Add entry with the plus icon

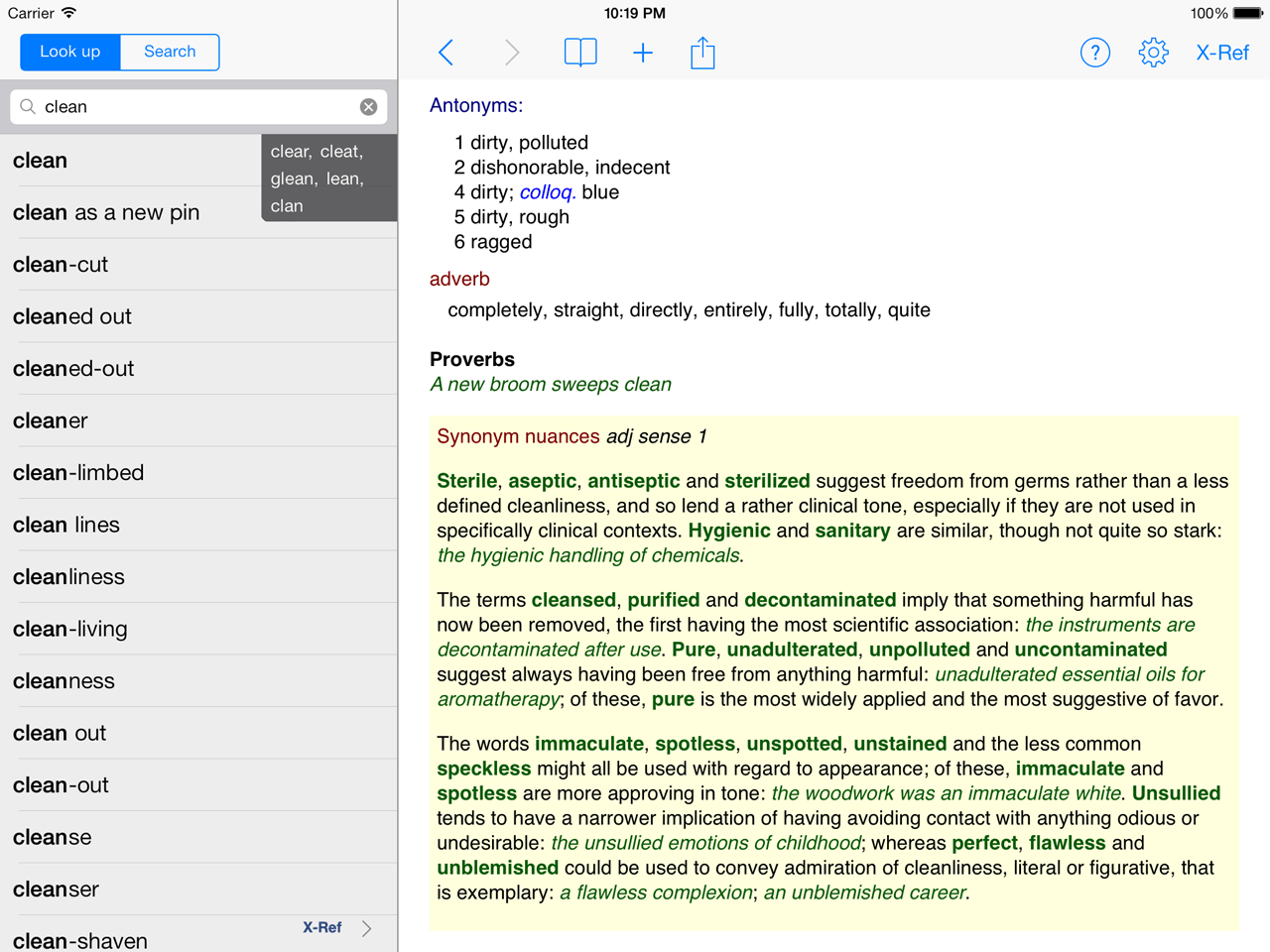(x=643, y=53)
